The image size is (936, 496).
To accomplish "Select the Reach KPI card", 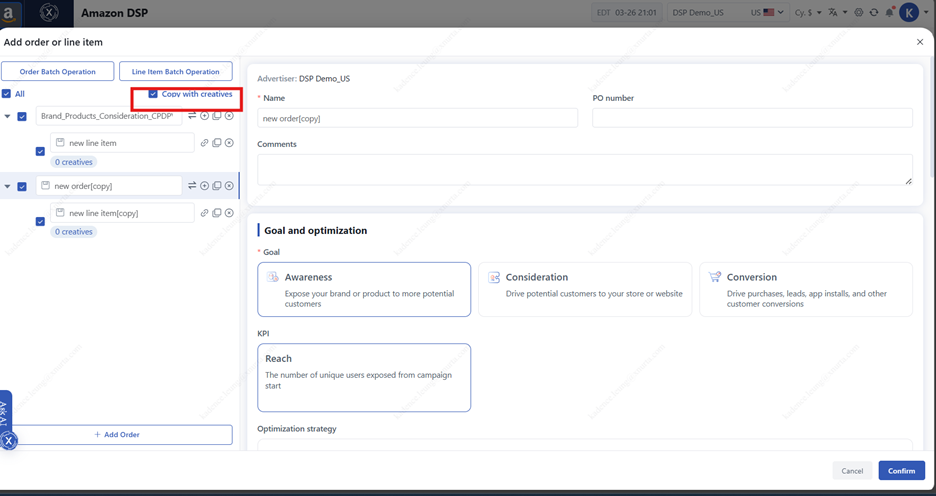I will (x=364, y=378).
